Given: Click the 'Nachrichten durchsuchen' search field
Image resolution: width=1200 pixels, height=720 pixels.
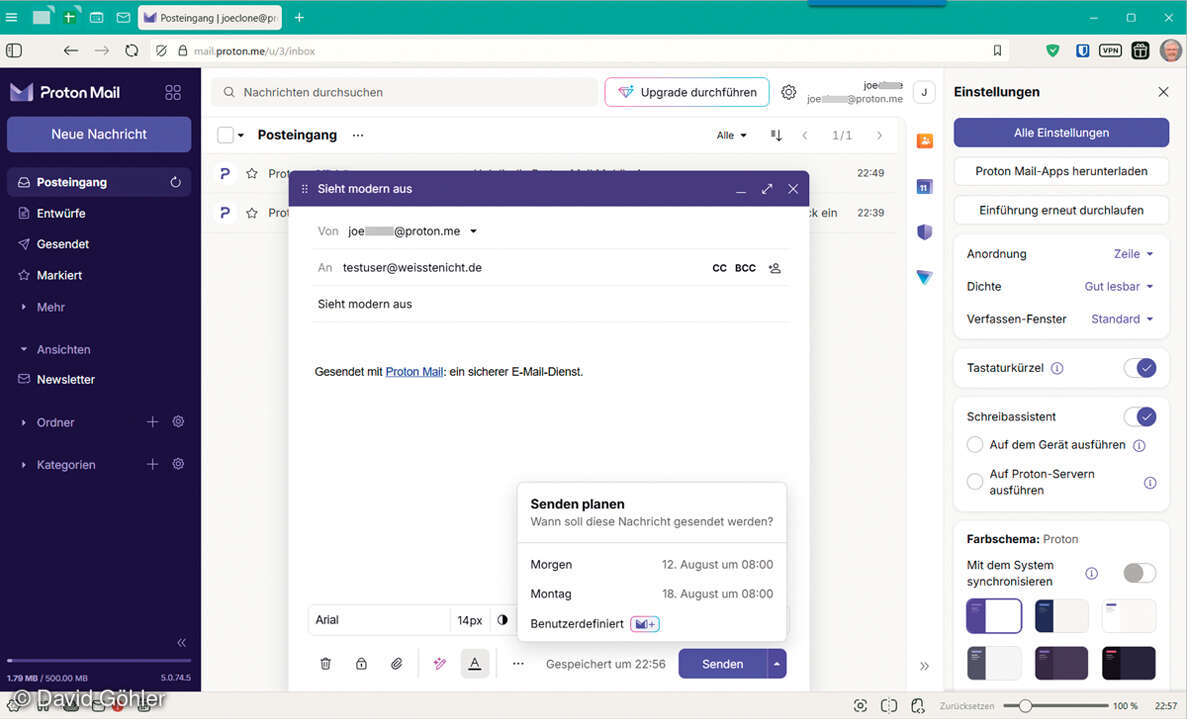Looking at the screenshot, I should (400, 92).
